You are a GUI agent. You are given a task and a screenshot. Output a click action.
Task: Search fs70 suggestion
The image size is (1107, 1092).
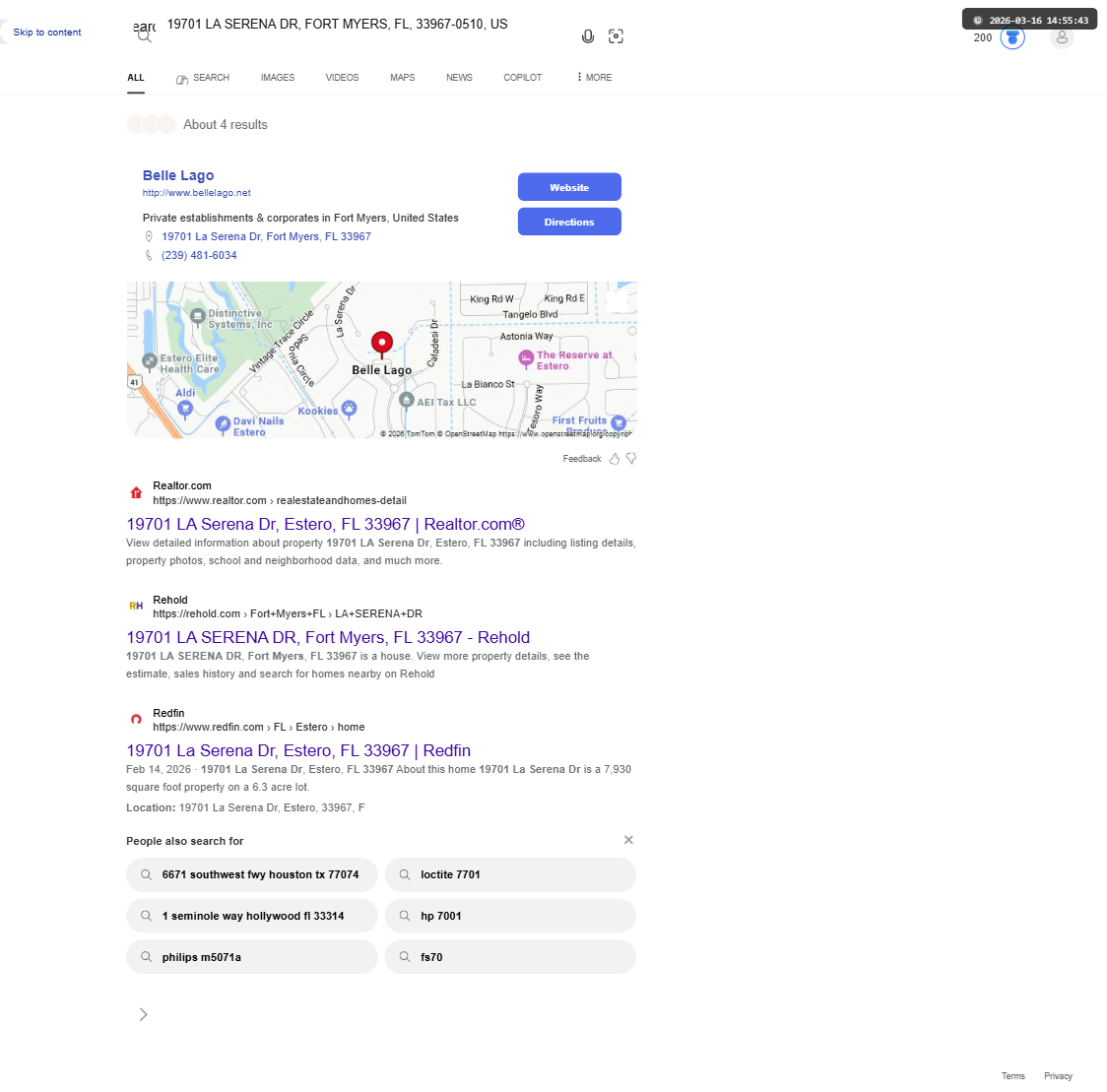pos(510,957)
